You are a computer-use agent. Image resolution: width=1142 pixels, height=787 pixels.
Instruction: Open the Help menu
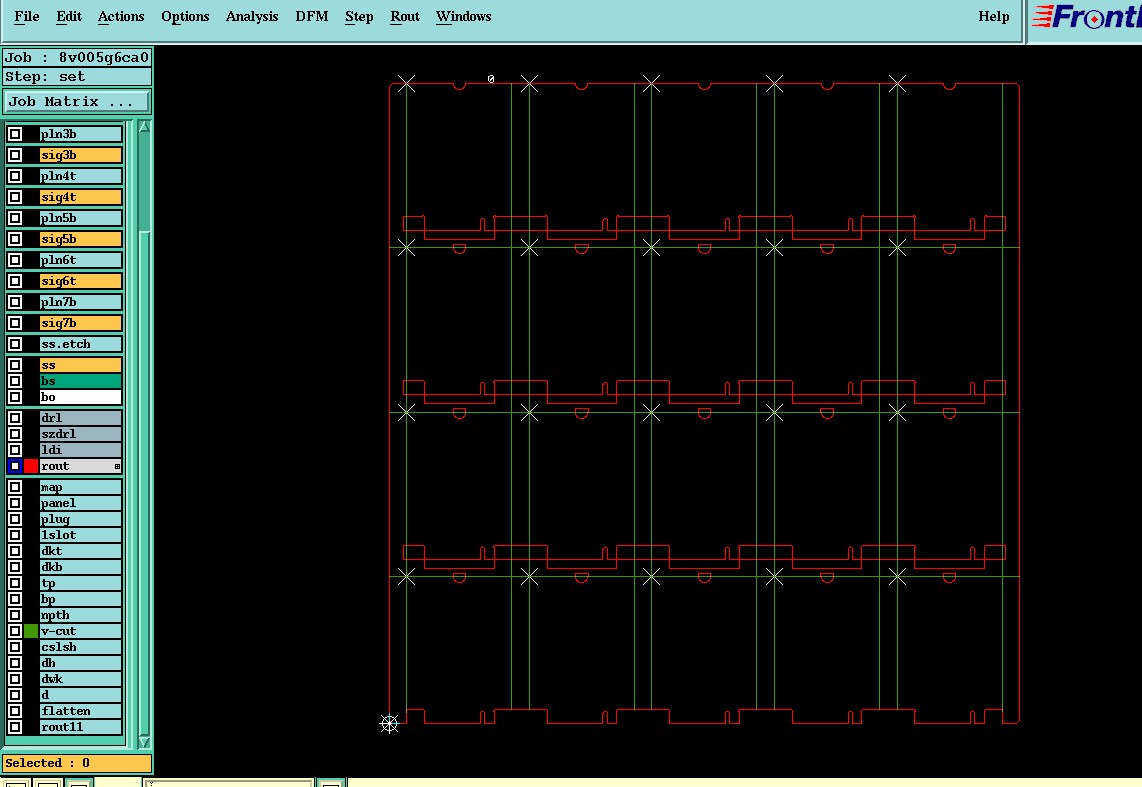click(993, 17)
